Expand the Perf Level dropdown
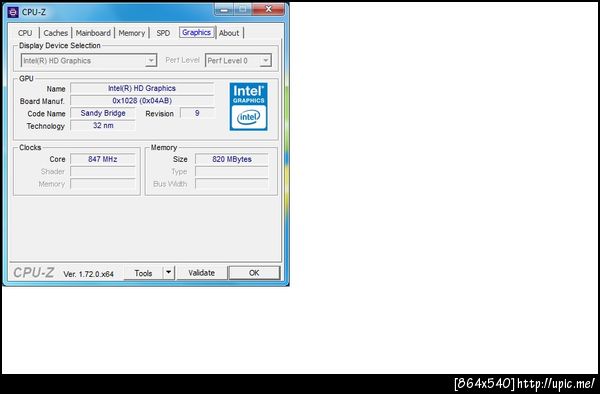The image size is (600, 394). coord(238,60)
